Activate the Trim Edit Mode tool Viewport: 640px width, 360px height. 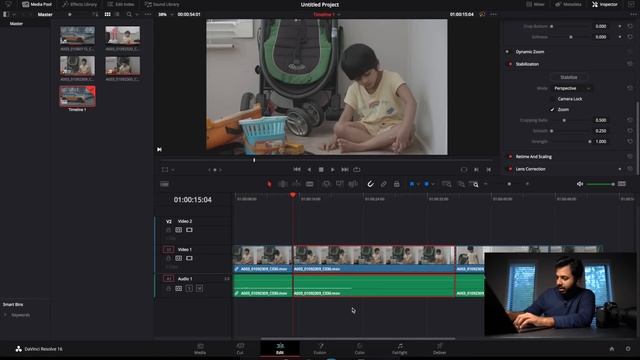[282, 184]
